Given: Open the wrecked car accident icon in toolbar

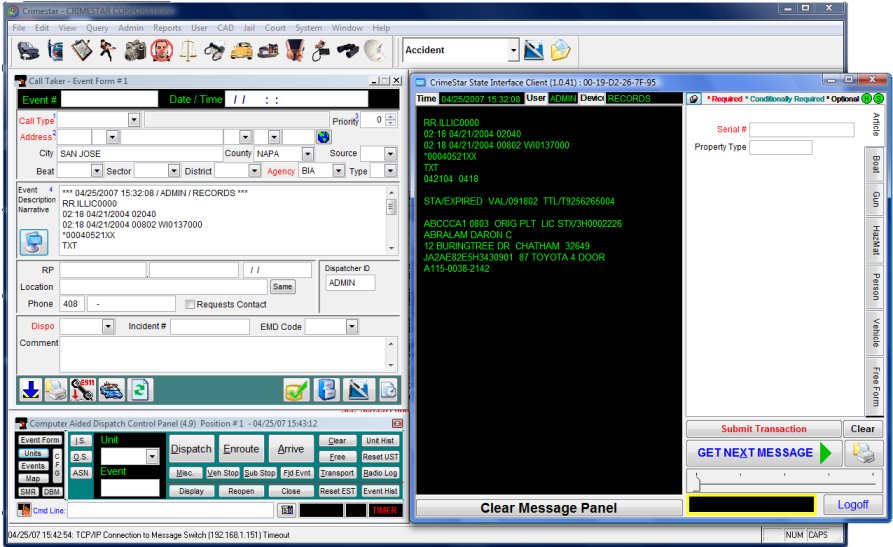Looking at the screenshot, I should pos(28,51).
